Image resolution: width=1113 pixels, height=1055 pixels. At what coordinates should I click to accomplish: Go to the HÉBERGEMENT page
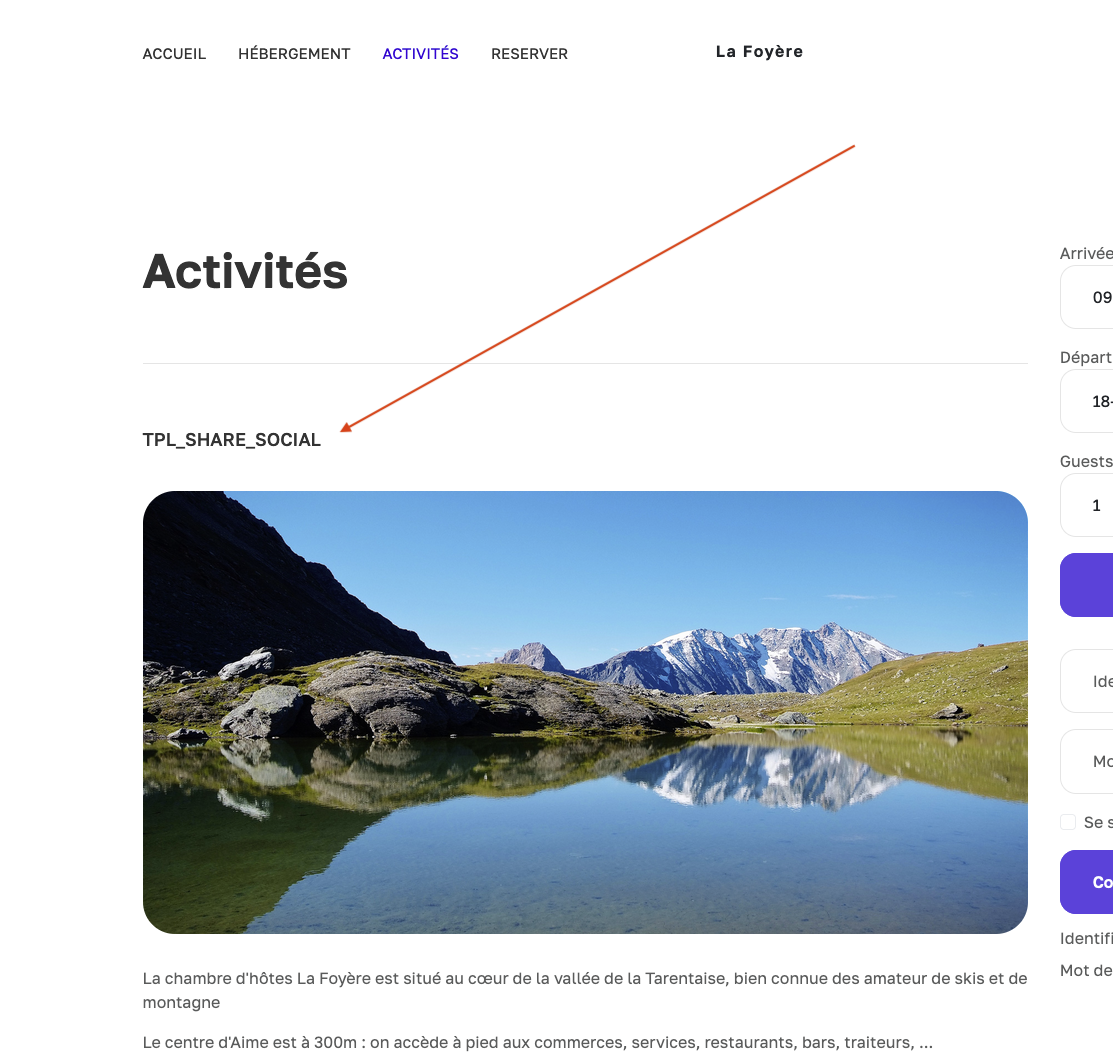click(x=294, y=54)
